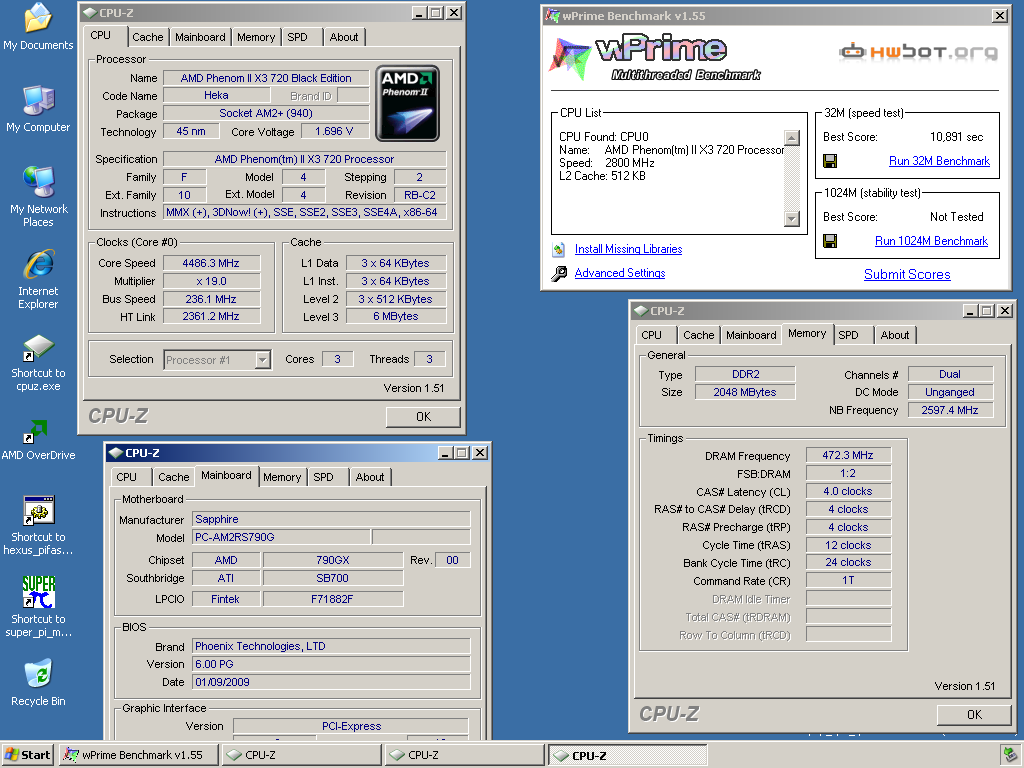The width and height of the screenshot is (1024, 768).
Task: Activate first CPU-Z taskbar button
Action: (300, 755)
